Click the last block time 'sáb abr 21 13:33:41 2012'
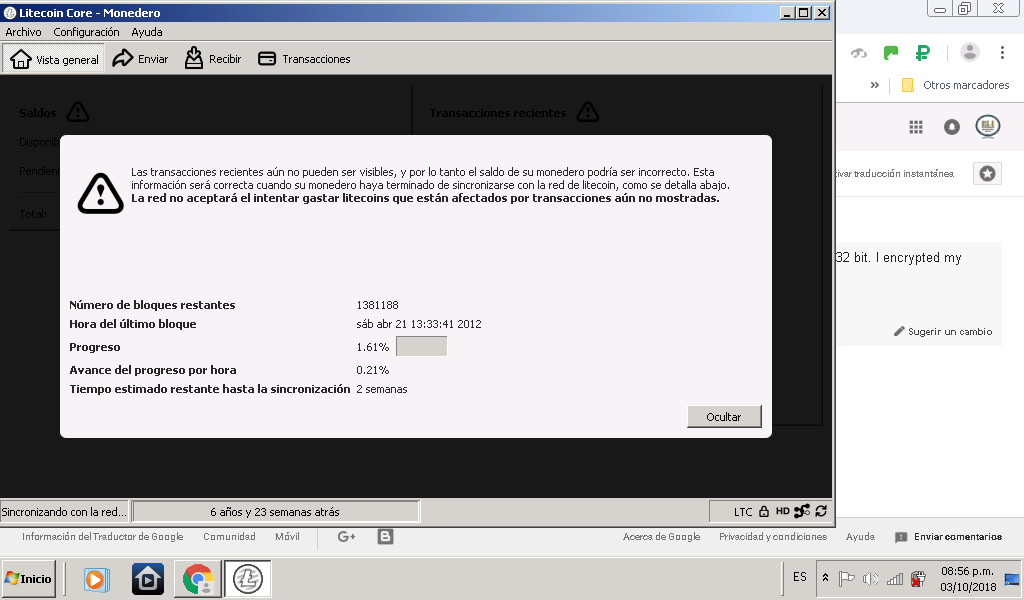 pyautogui.click(x=419, y=324)
